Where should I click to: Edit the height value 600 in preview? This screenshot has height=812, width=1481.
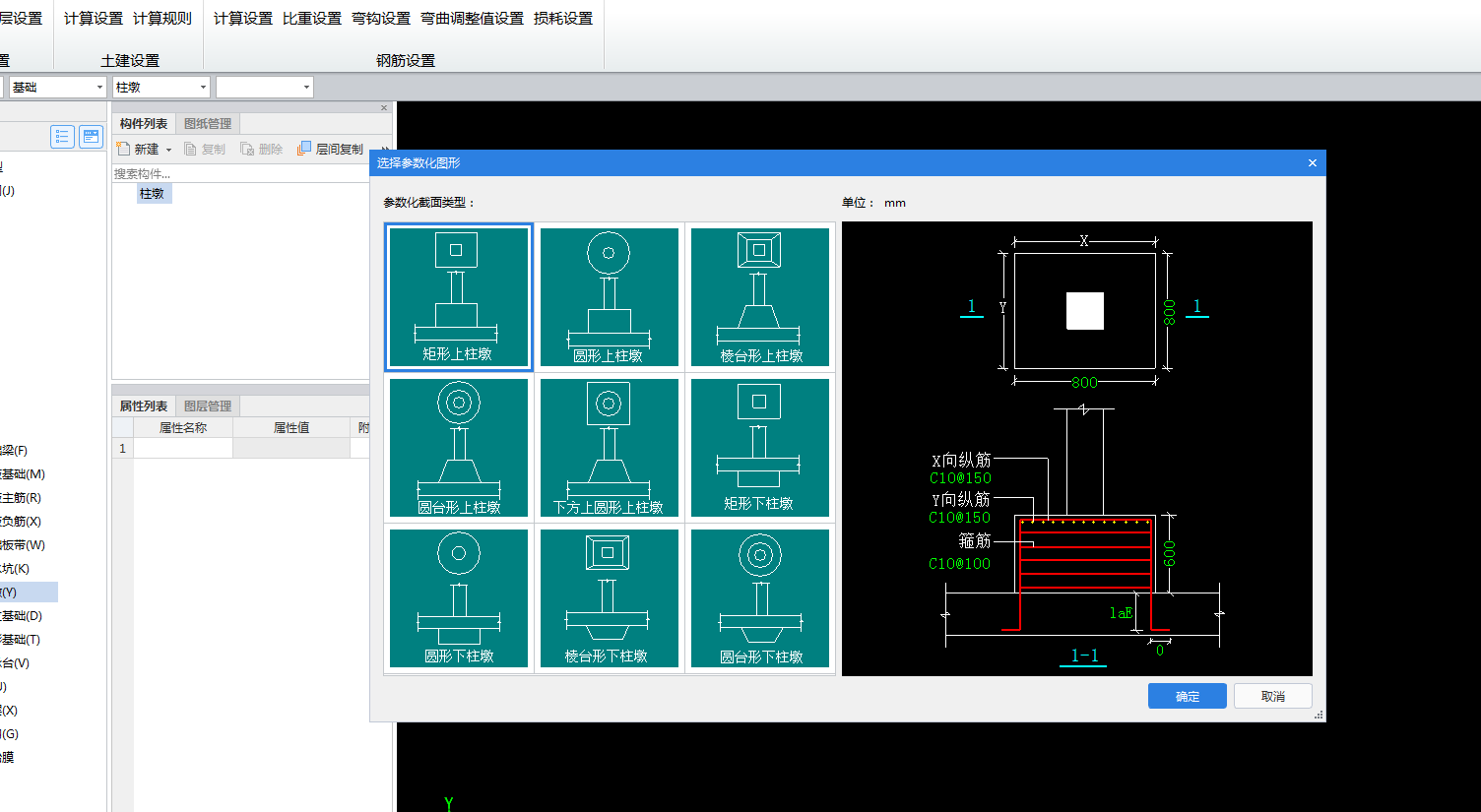[x=1169, y=553]
